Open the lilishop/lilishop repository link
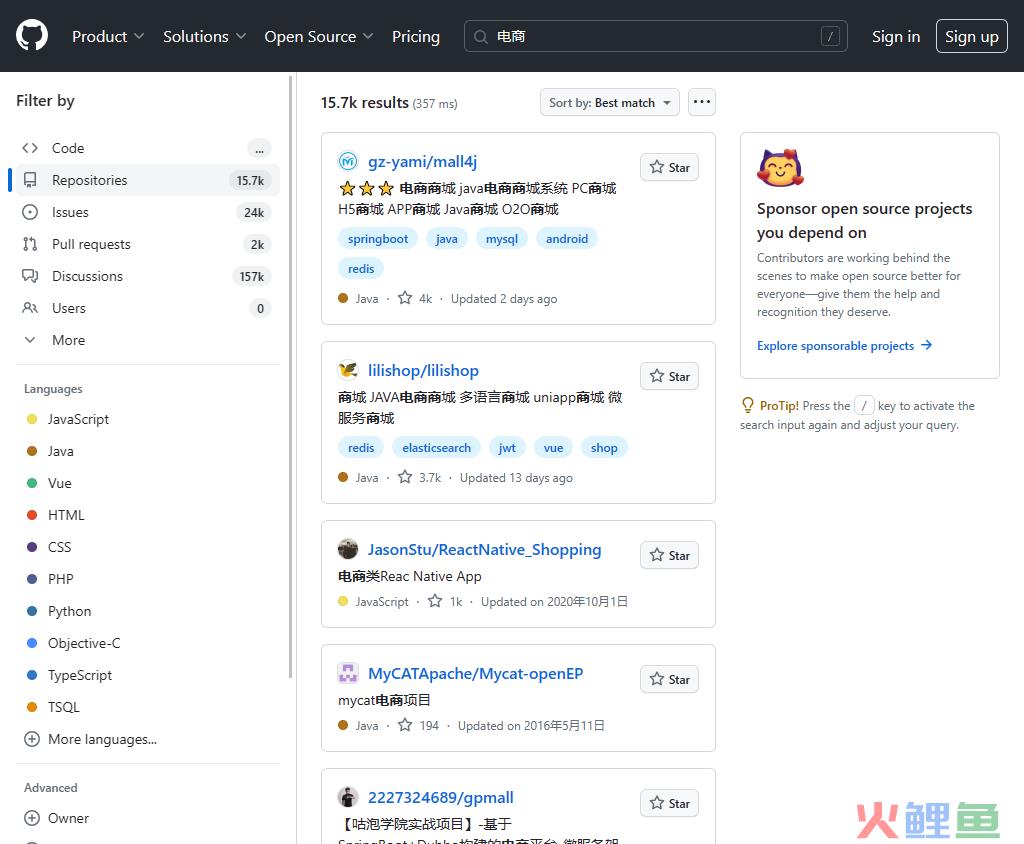The image size is (1024, 844). point(423,371)
